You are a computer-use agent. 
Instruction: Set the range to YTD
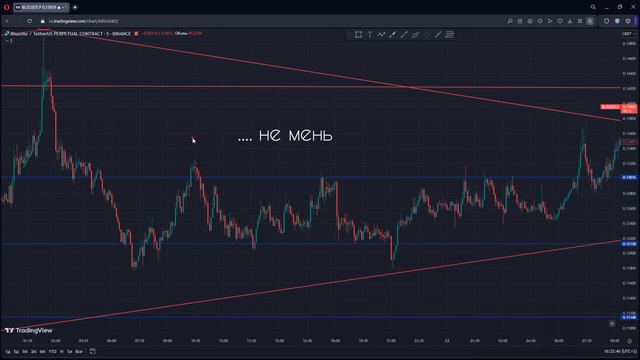coord(53,351)
